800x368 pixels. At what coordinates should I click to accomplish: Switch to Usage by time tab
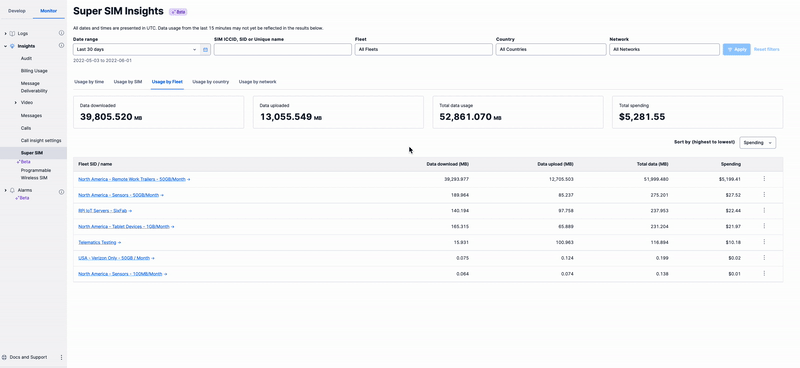[x=89, y=82]
